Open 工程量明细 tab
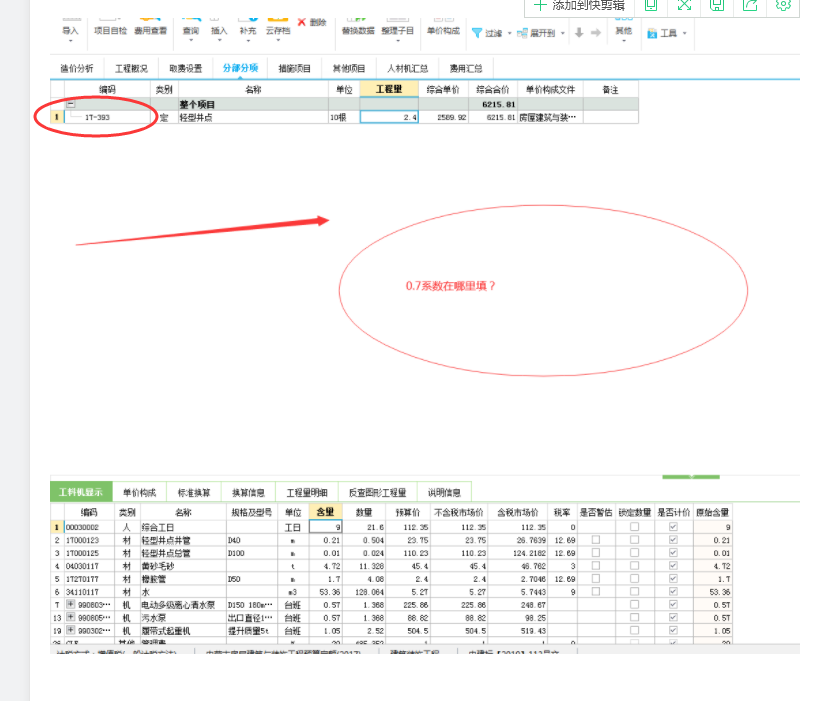836x701 pixels. click(x=307, y=493)
